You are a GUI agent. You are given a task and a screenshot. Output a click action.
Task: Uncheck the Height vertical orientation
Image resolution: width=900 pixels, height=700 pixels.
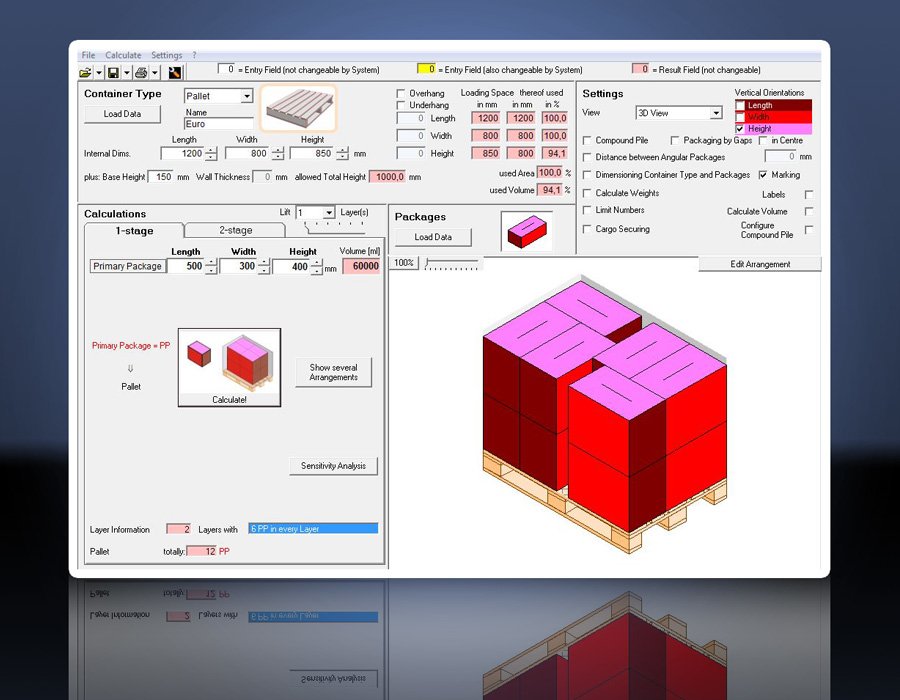coord(740,129)
